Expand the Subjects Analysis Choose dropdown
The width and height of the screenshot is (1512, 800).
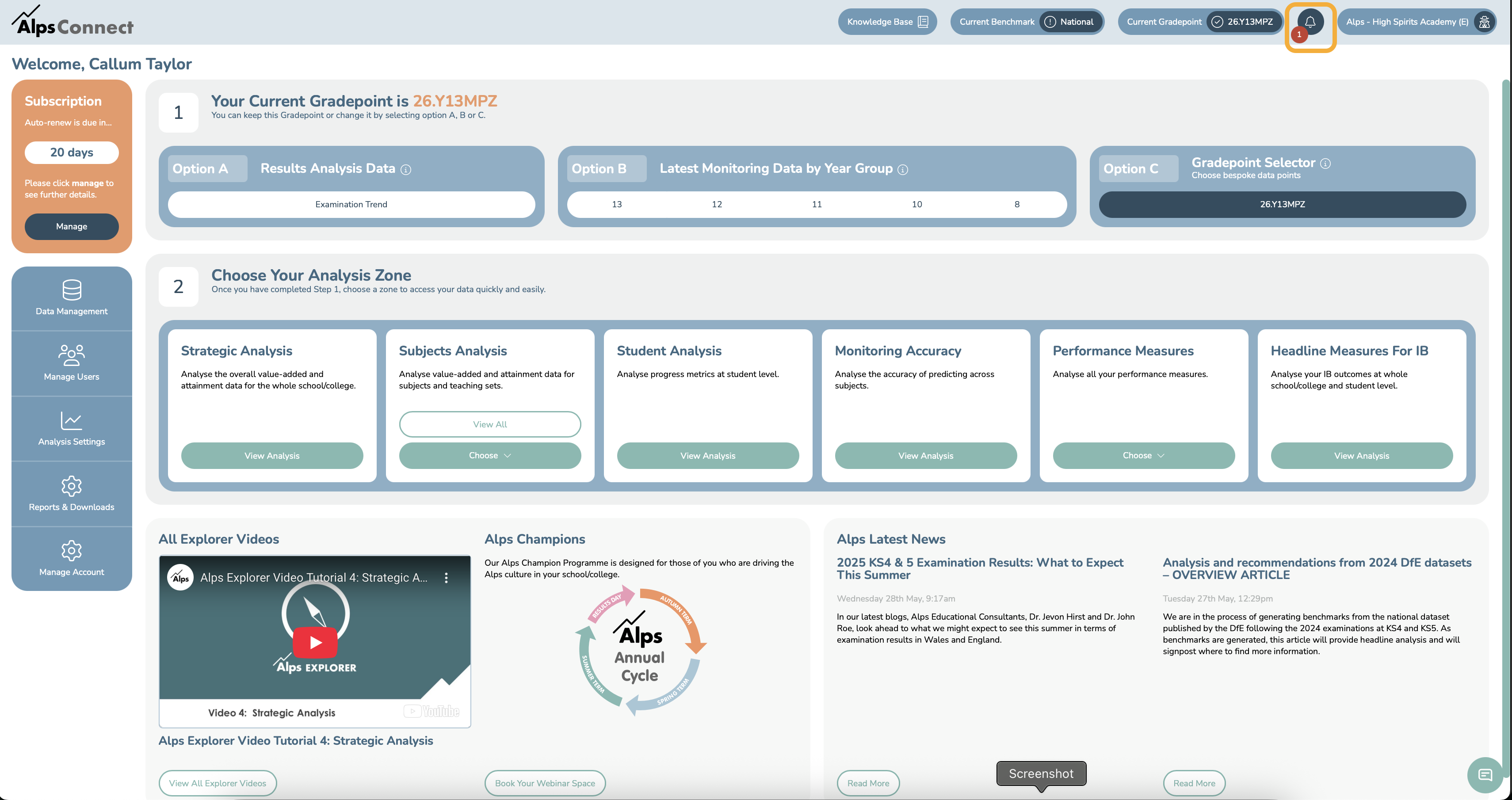pos(489,455)
